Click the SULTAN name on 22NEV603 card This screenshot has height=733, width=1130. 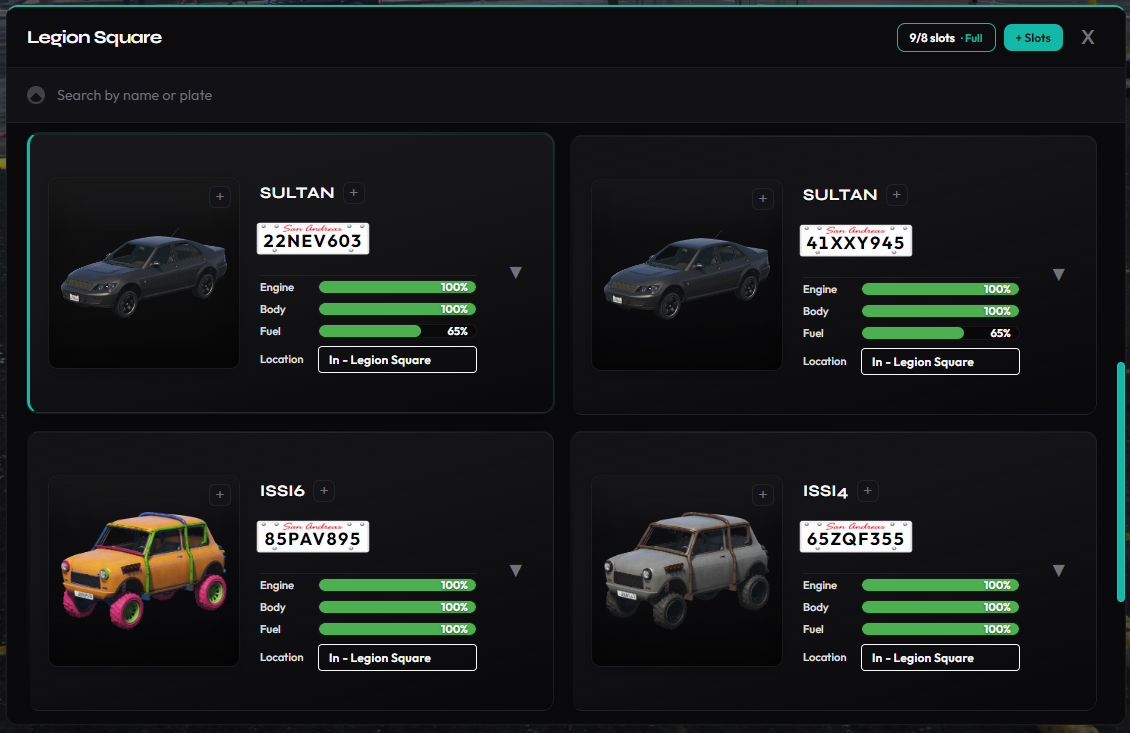[x=297, y=192]
